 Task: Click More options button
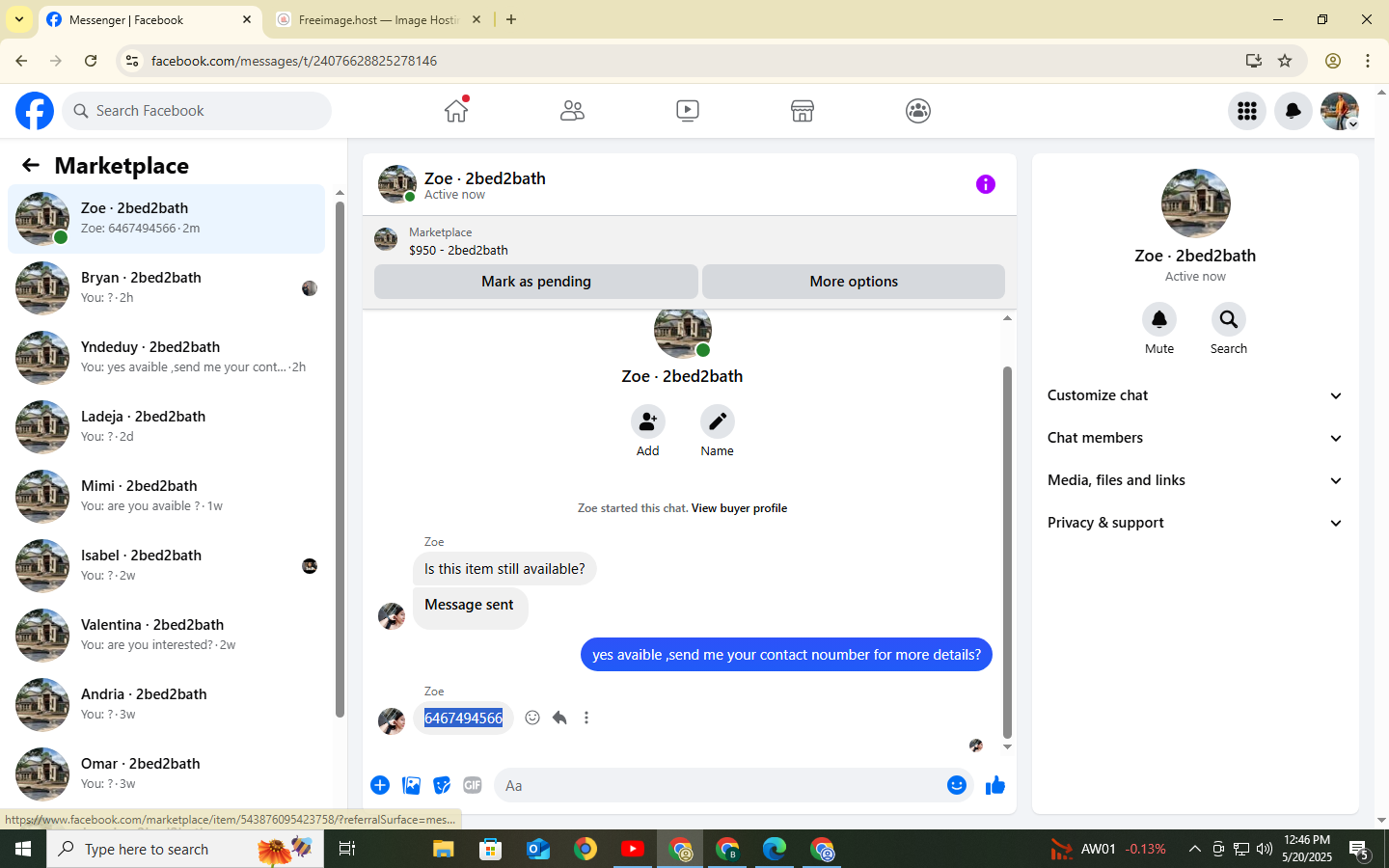point(854,282)
